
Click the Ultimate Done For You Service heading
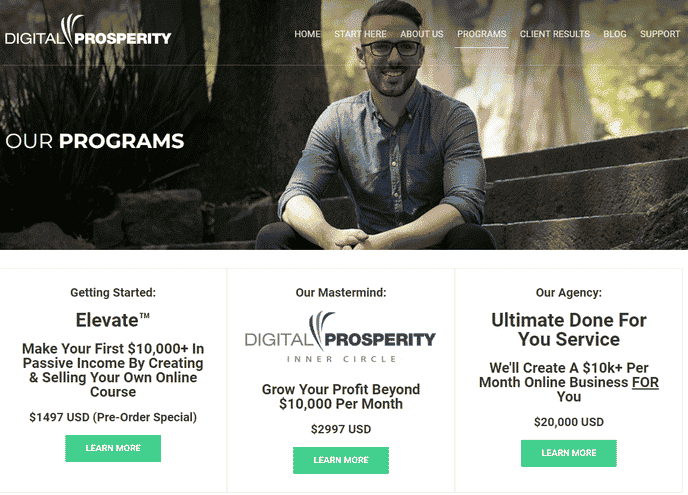point(569,330)
